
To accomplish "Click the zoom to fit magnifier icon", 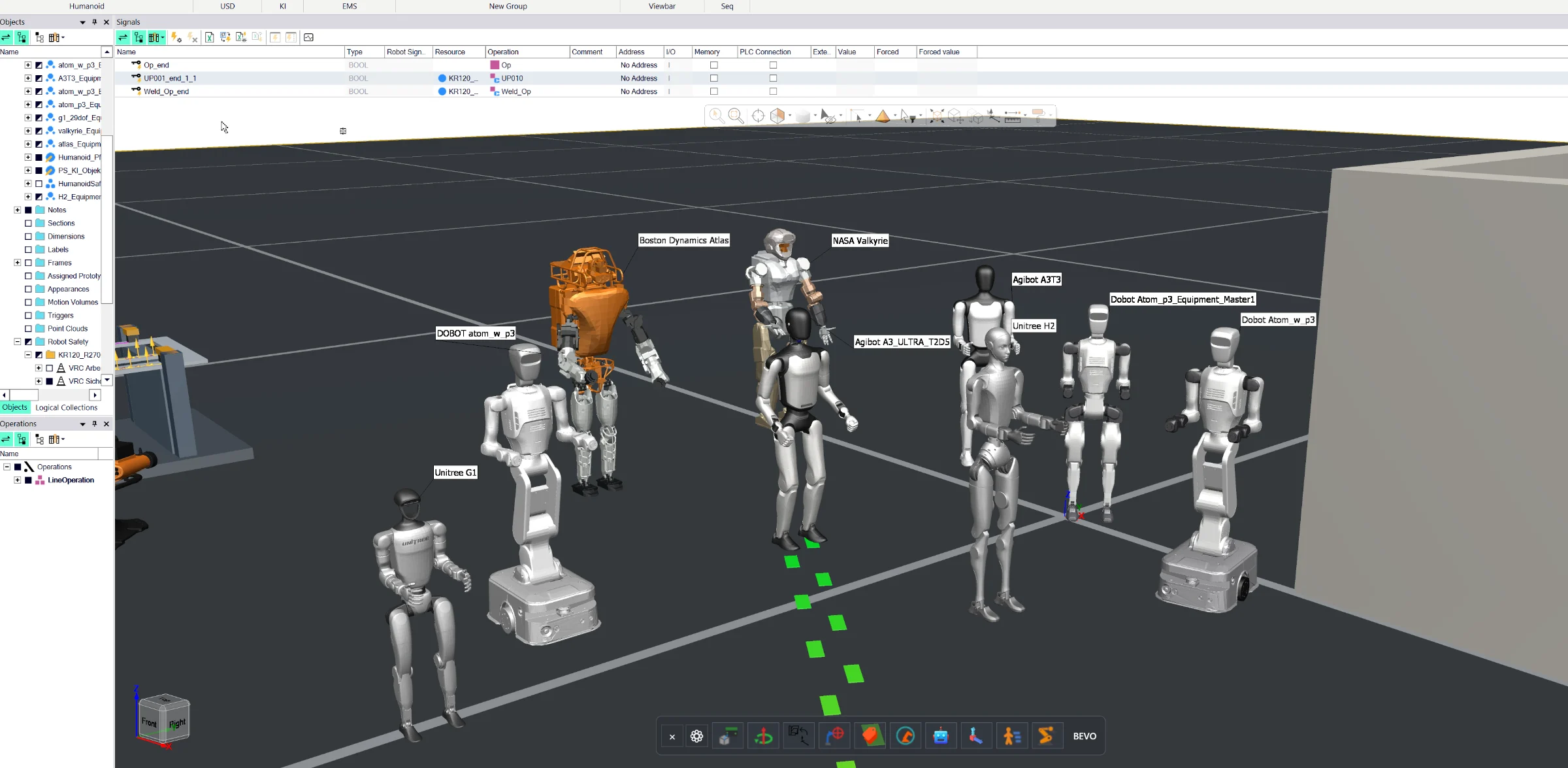I will pos(736,116).
